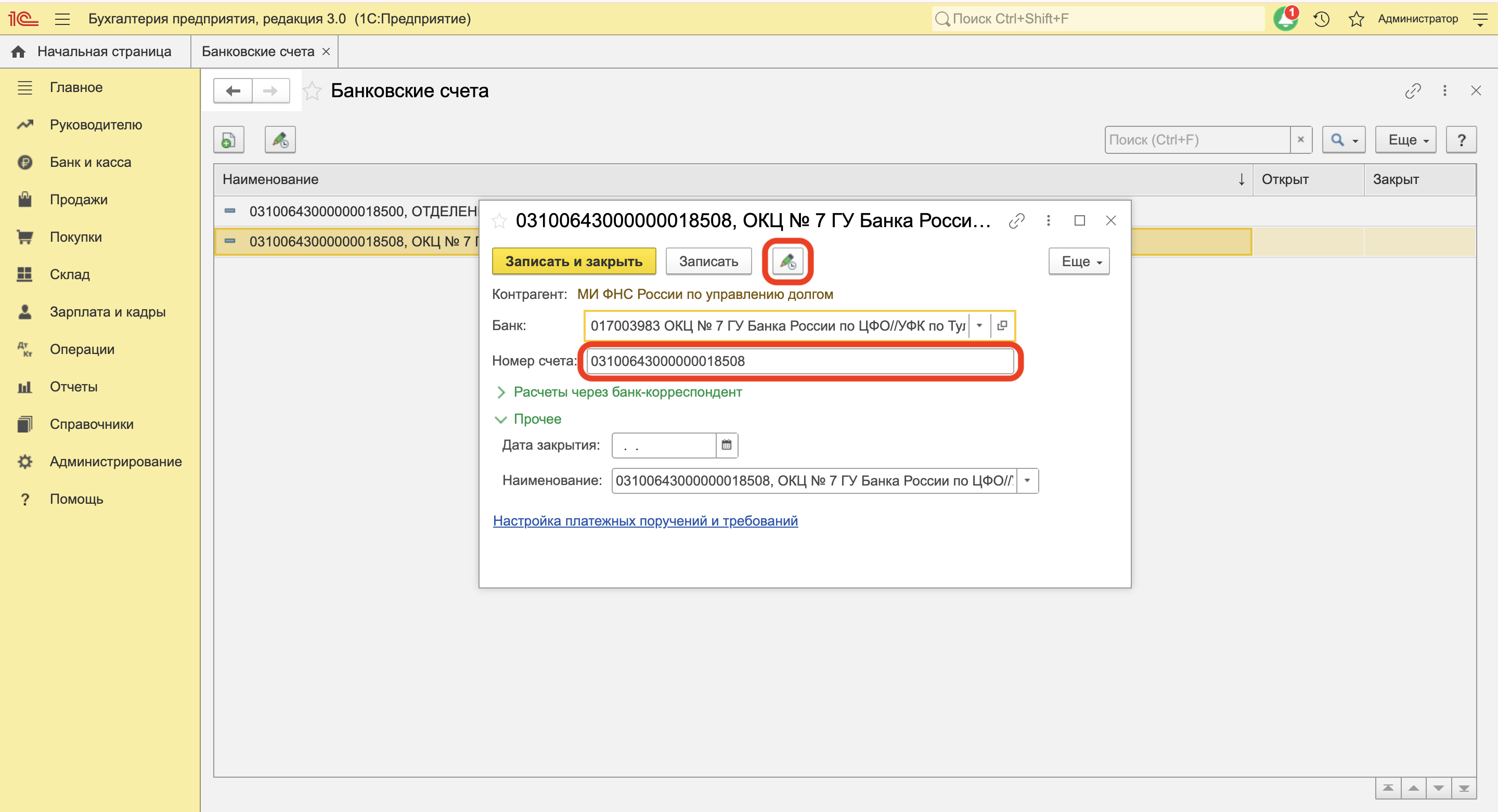Click scroll-to-bottom arrow of the list
Screen dimensions: 1498x812
[1463, 788]
